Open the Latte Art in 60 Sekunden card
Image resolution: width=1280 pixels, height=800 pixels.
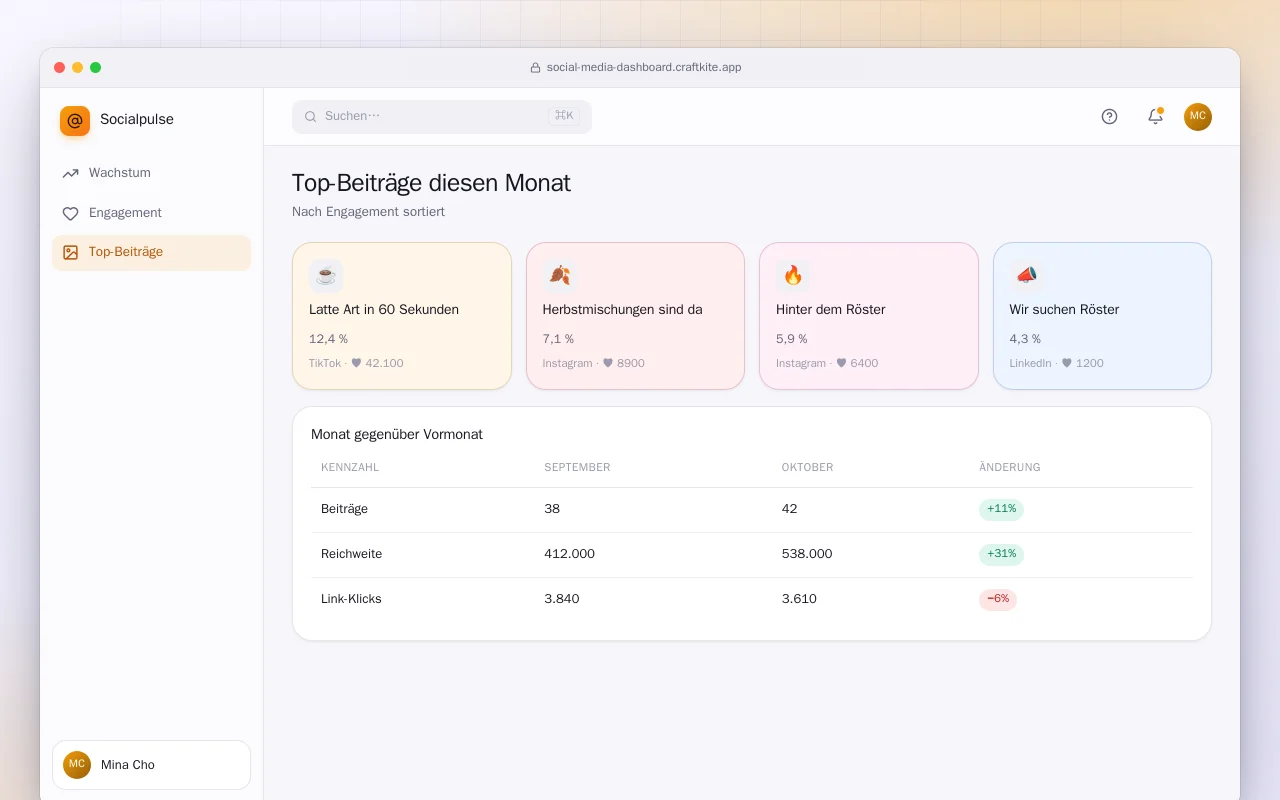click(x=402, y=316)
